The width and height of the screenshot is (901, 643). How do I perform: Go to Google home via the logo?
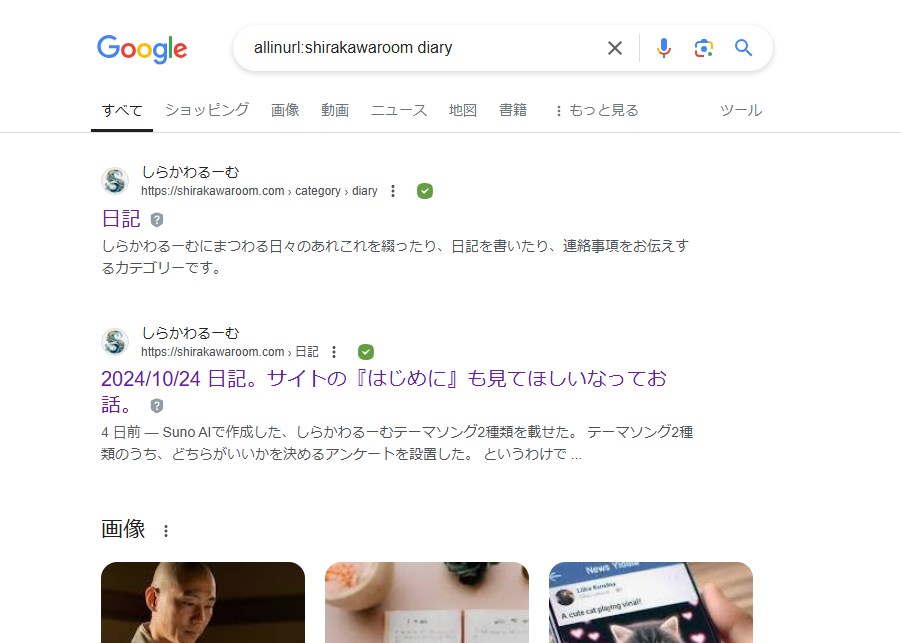click(x=142, y=49)
